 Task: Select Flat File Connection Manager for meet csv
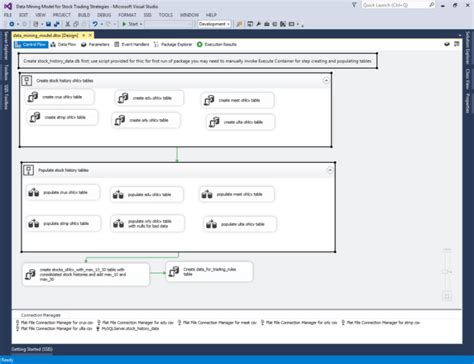[x=217, y=323]
